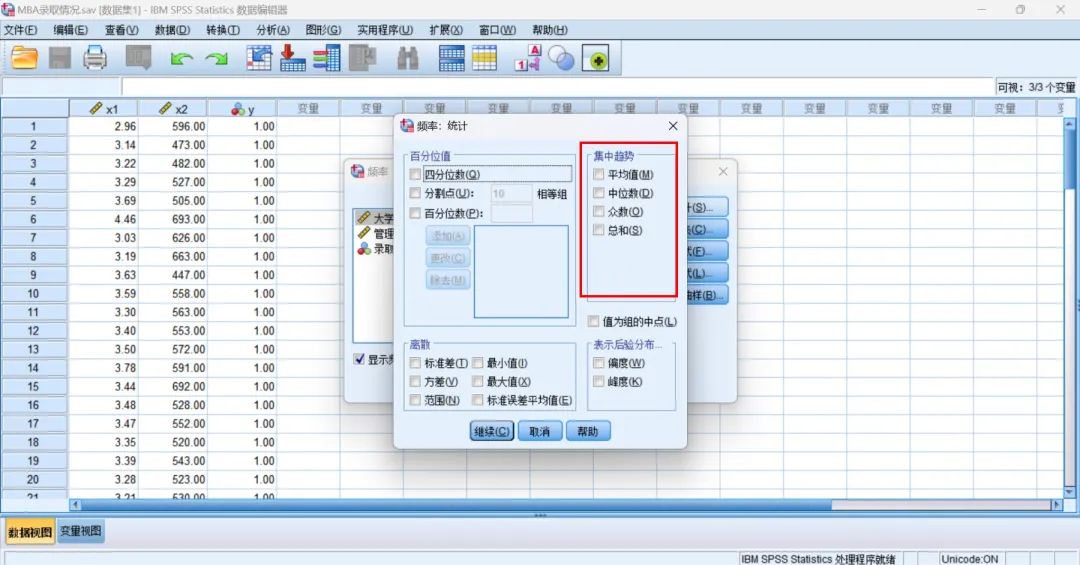The height and width of the screenshot is (565, 1080).
Task: Toggle Value labels toolbar icon
Action: (x=528, y=58)
